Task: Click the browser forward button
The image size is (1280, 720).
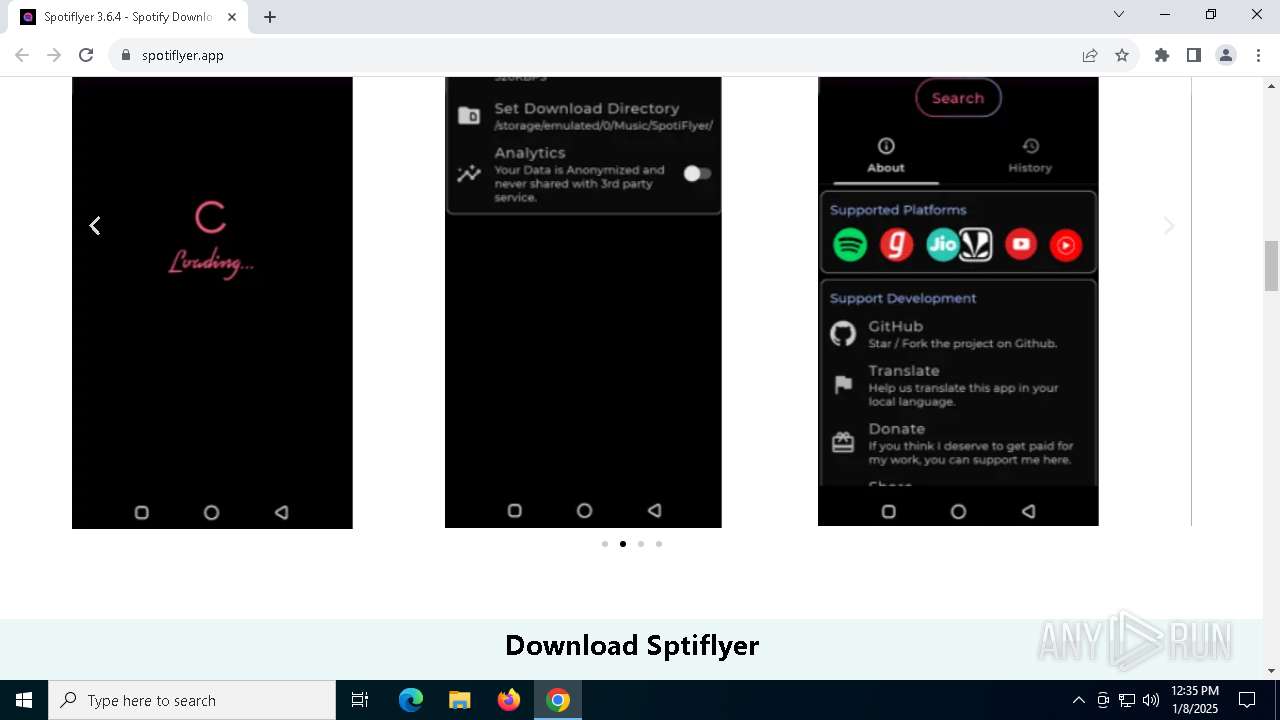Action: pyautogui.click(x=54, y=55)
